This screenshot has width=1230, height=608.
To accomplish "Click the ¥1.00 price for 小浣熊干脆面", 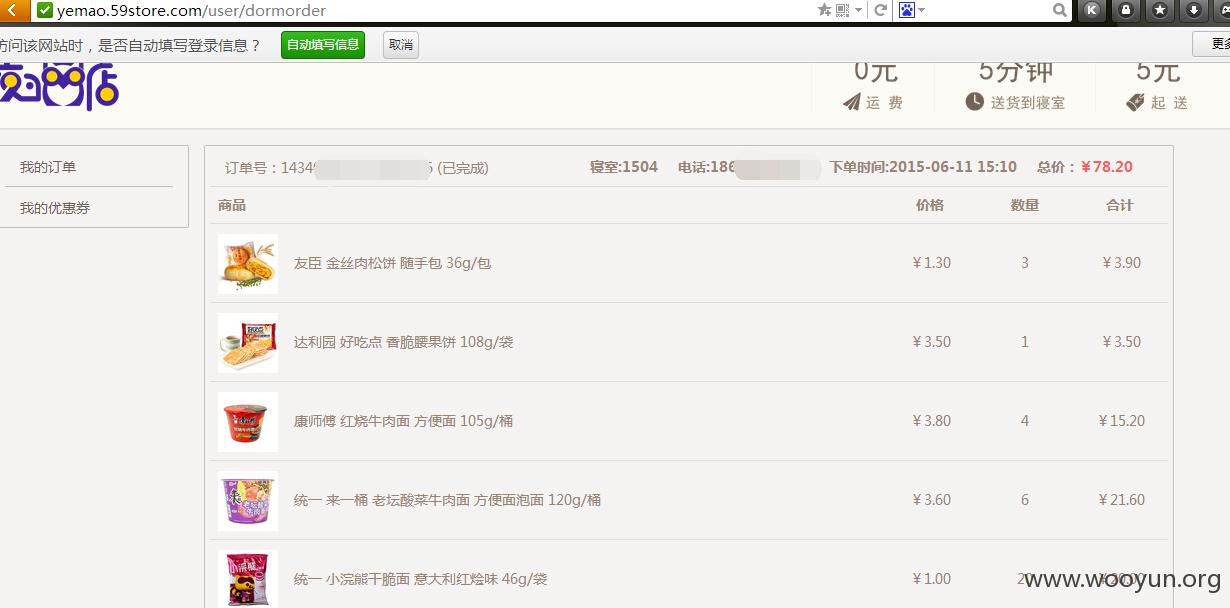I will coord(931,579).
